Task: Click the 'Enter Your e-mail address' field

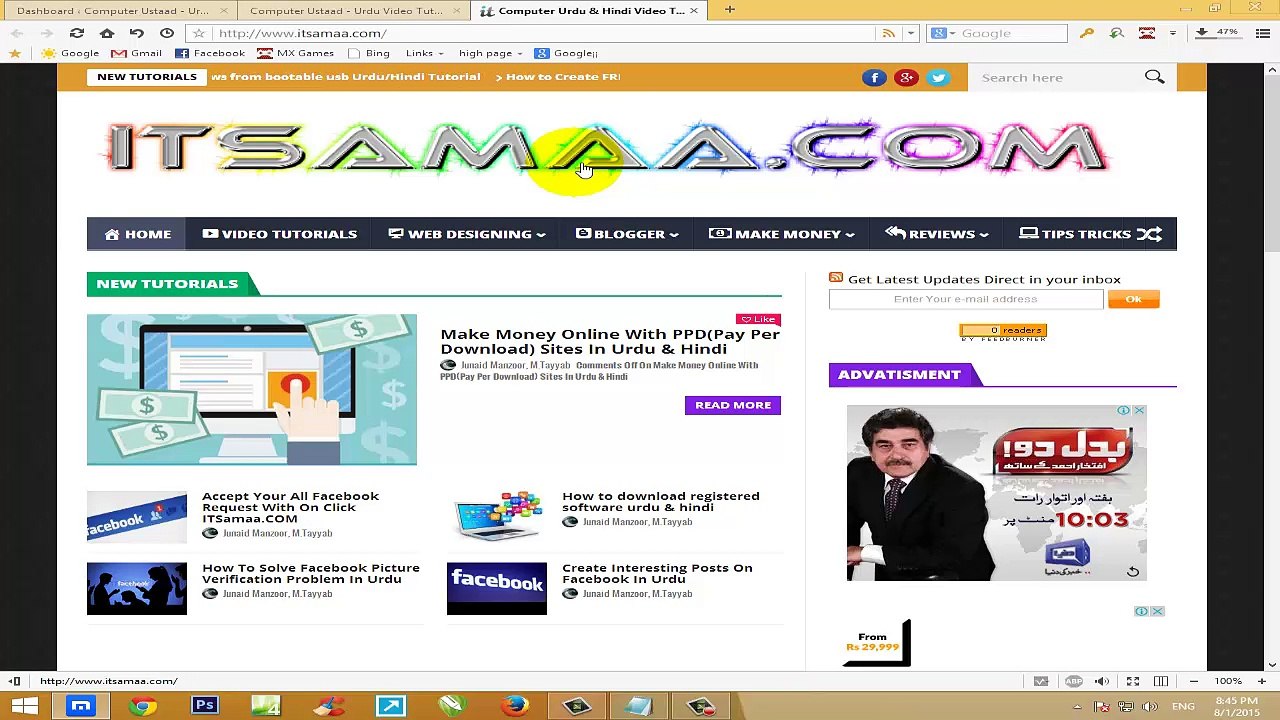Action: 966,299
